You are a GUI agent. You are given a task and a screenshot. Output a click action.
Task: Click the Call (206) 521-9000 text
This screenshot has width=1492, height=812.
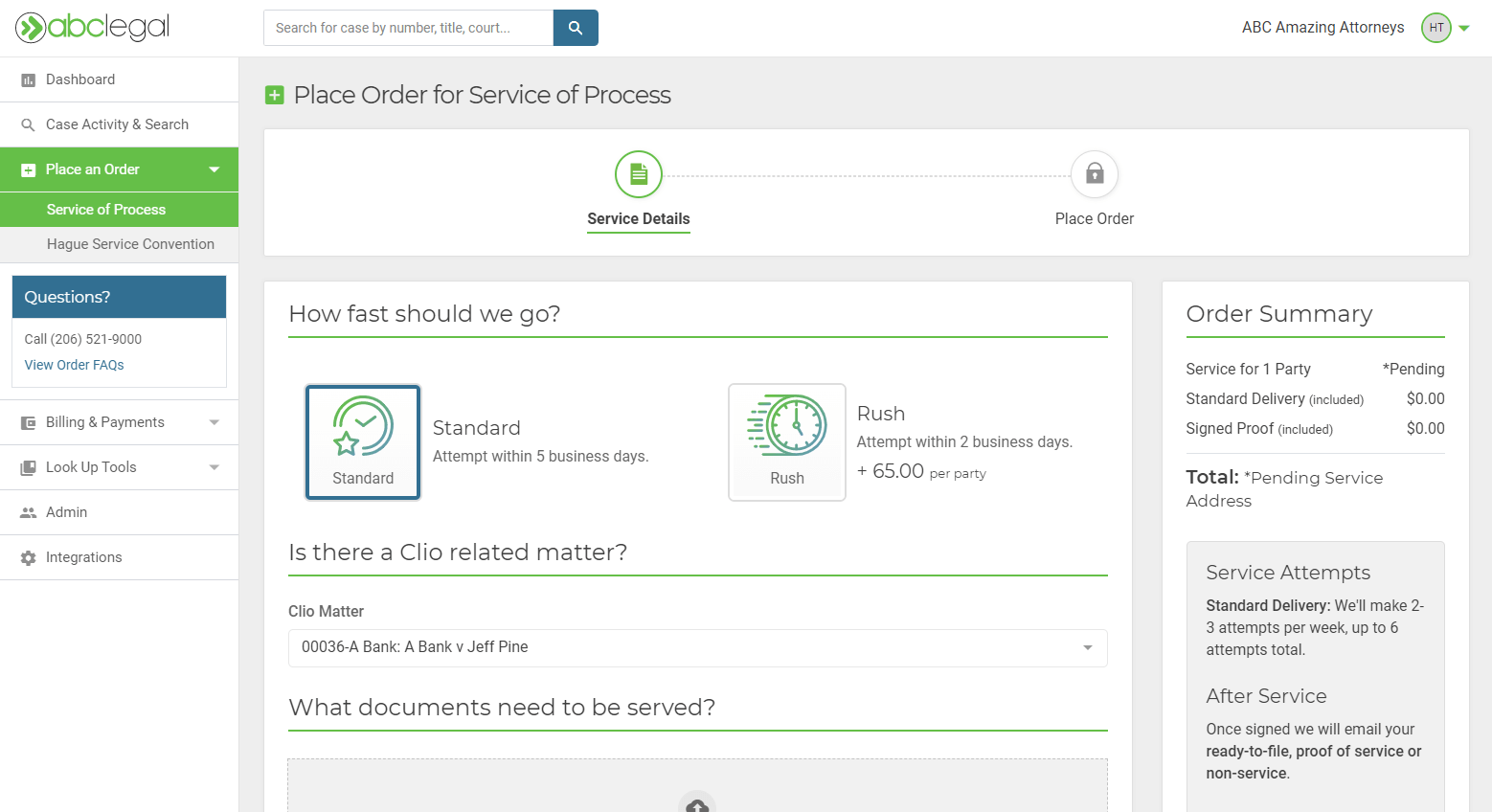pos(83,339)
